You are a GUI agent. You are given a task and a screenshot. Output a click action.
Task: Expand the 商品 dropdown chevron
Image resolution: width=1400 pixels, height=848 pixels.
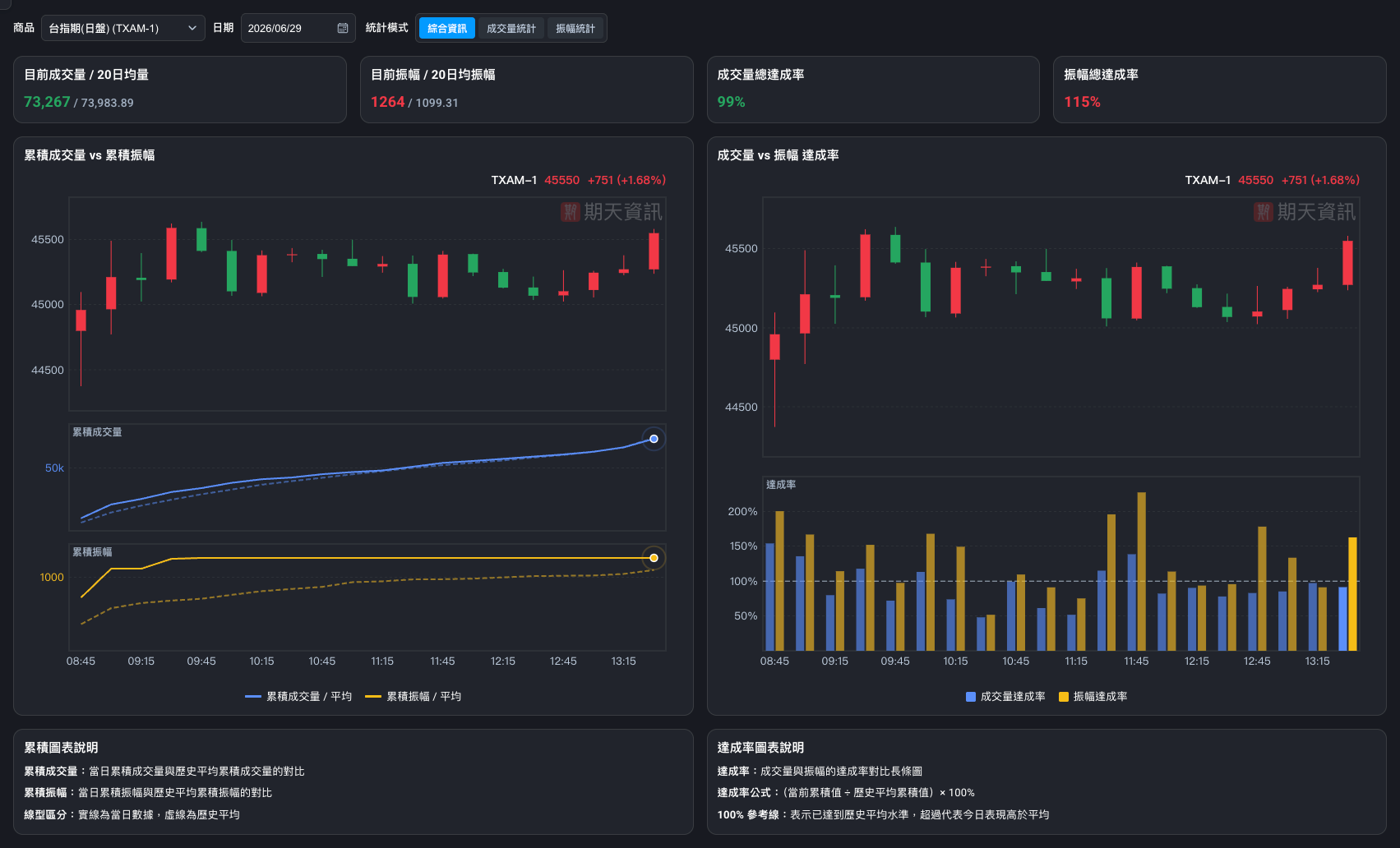pos(192,28)
